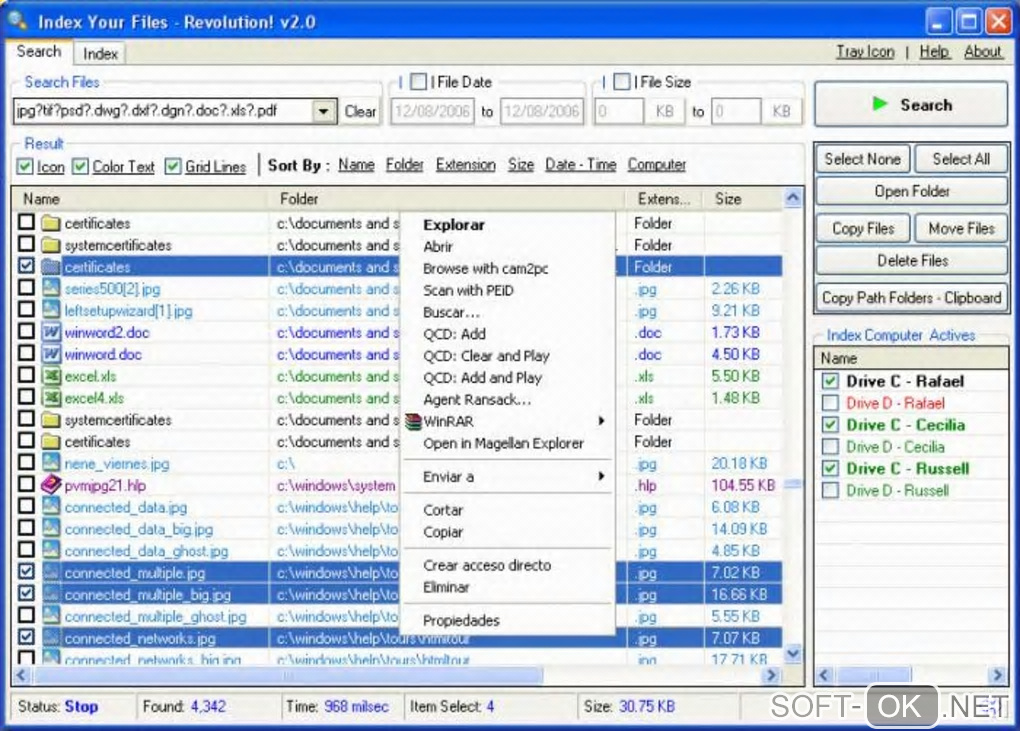Click the Move Files button
This screenshot has width=1020, height=731.
(x=961, y=228)
